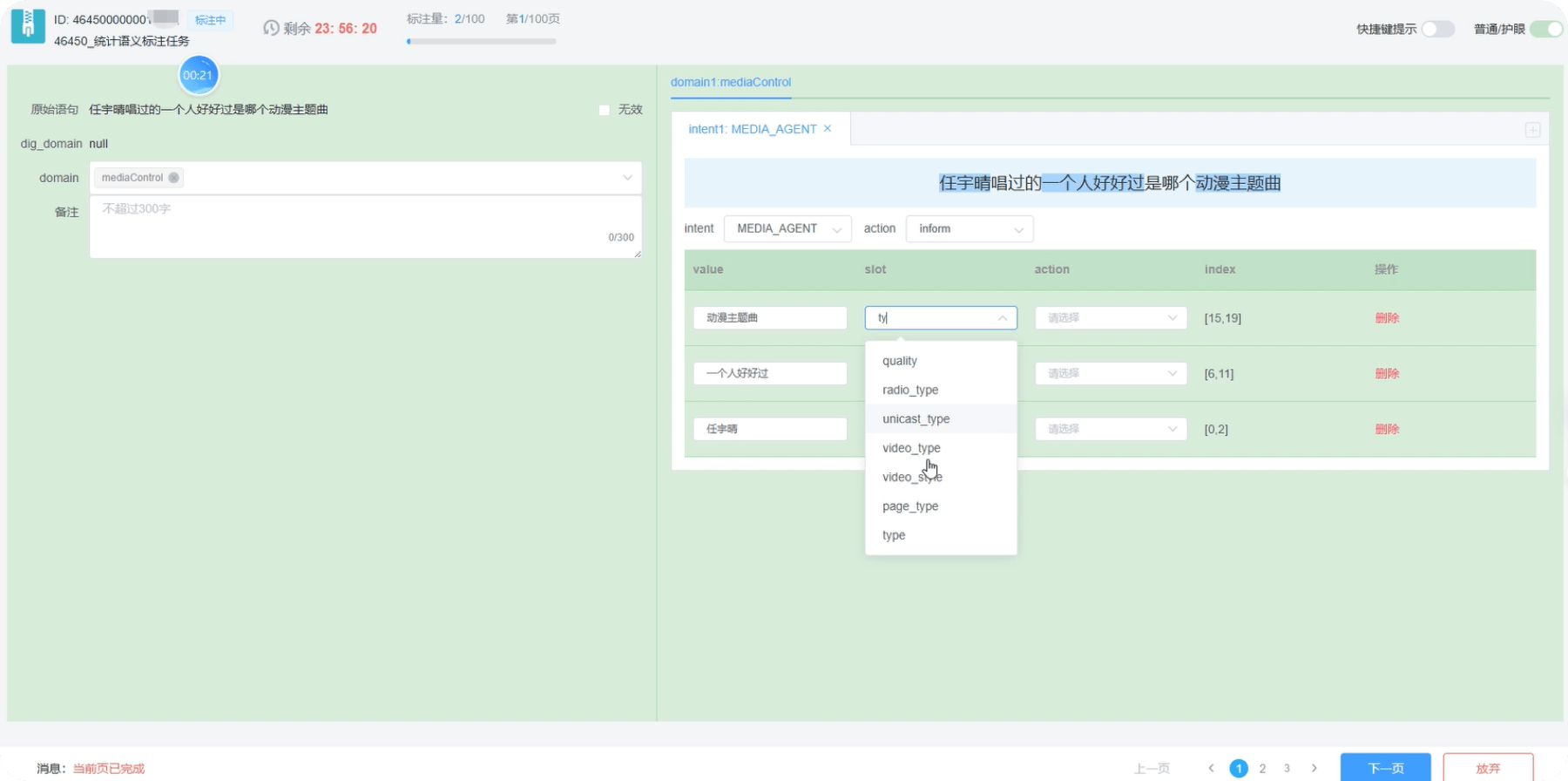Close the intent1: MEDIA_AGENT tab via its x icon
Image resolution: width=1568 pixels, height=781 pixels.
point(828,129)
